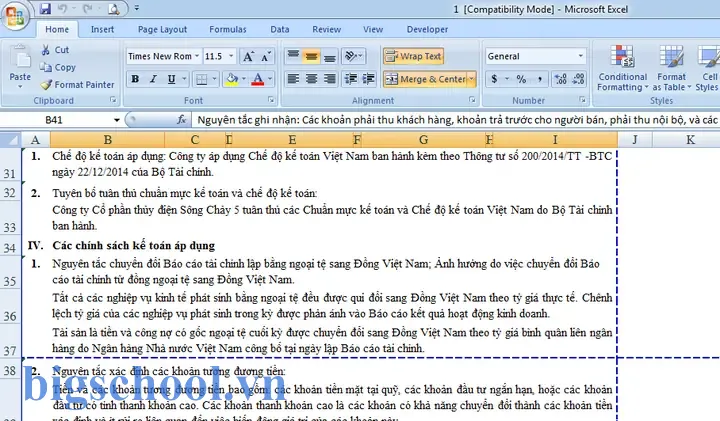Open Conditional Formatting menu
This screenshot has height=421, width=720.
point(623,68)
